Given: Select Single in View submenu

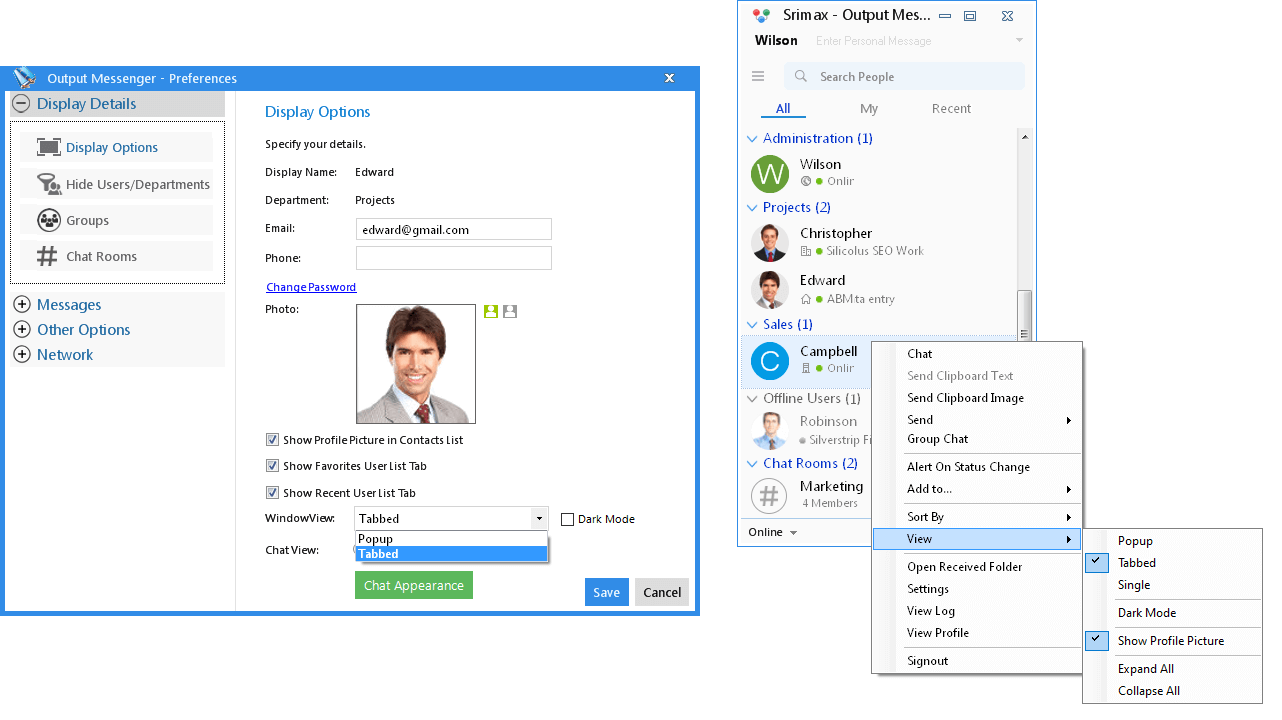Looking at the screenshot, I should [x=1172, y=585].
